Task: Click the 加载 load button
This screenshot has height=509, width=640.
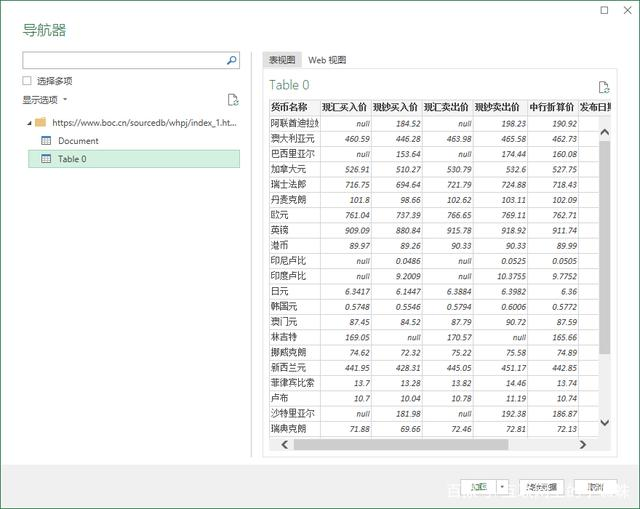Action: pos(479,488)
